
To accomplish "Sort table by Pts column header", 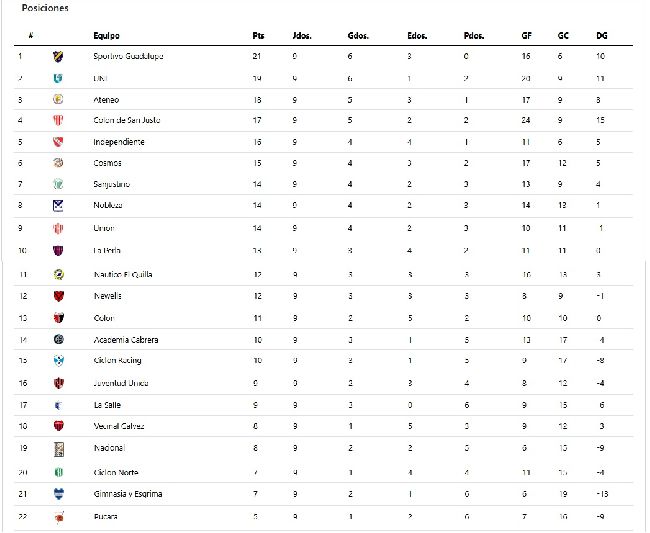I will click(258, 36).
